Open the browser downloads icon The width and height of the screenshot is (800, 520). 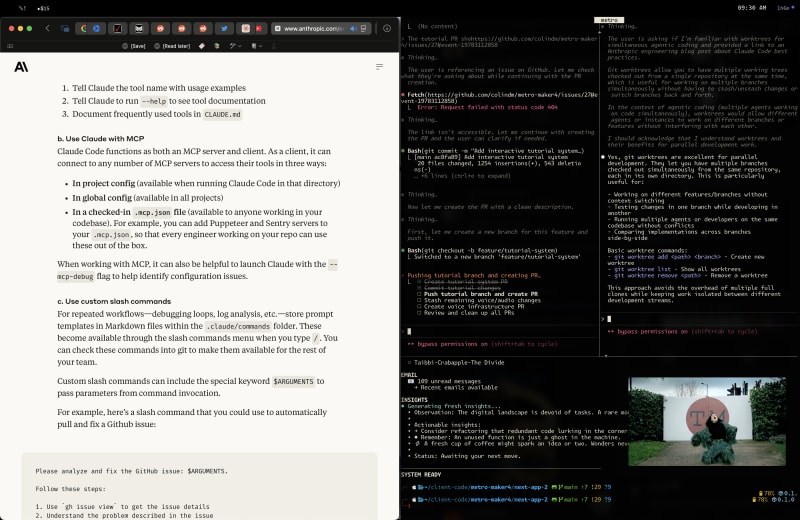pyautogui.click(x=387, y=29)
